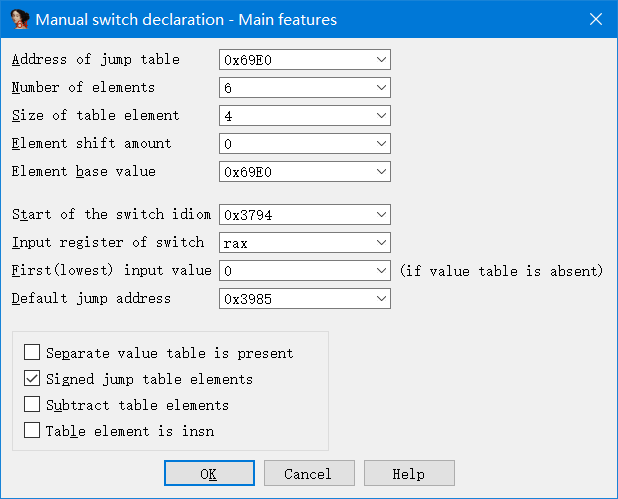Open the Element shift amount dropdown list
Screen dimensions: 618x499
(381, 144)
